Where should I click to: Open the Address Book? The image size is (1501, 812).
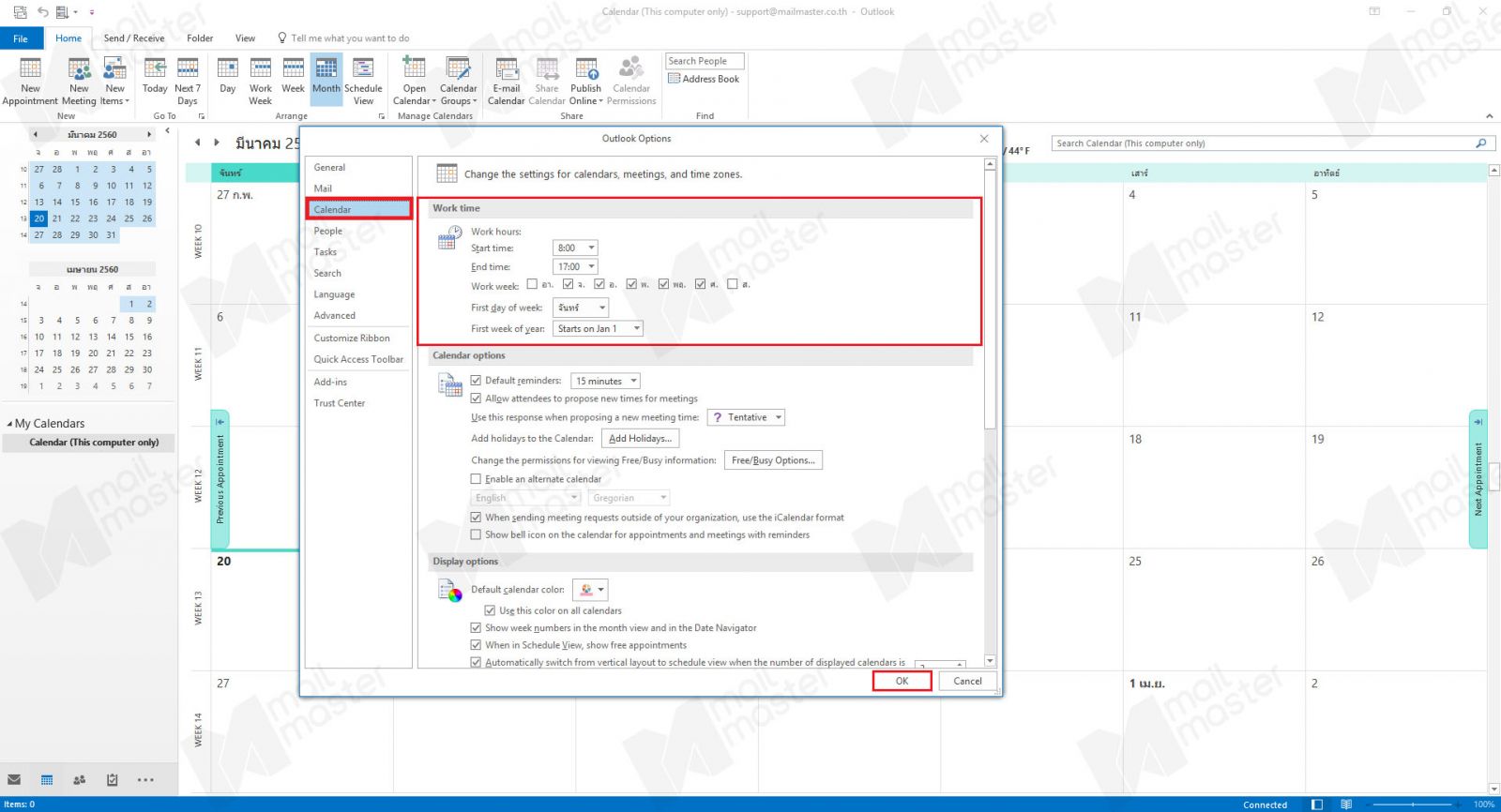(x=704, y=79)
